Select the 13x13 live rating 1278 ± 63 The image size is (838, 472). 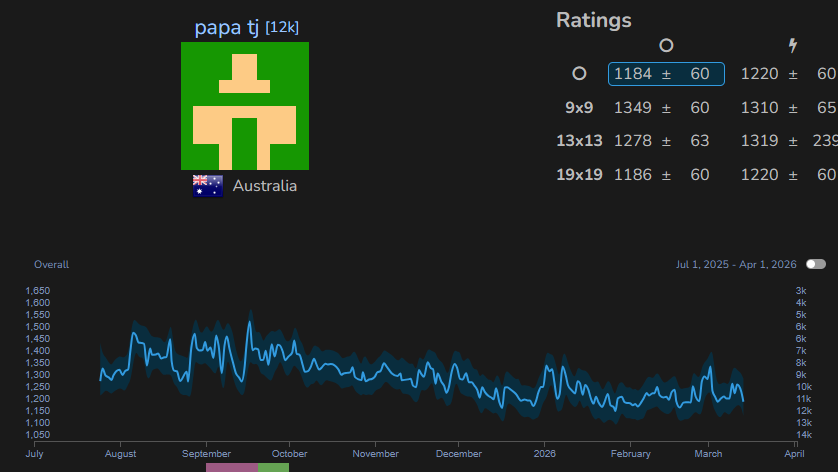(x=661, y=141)
